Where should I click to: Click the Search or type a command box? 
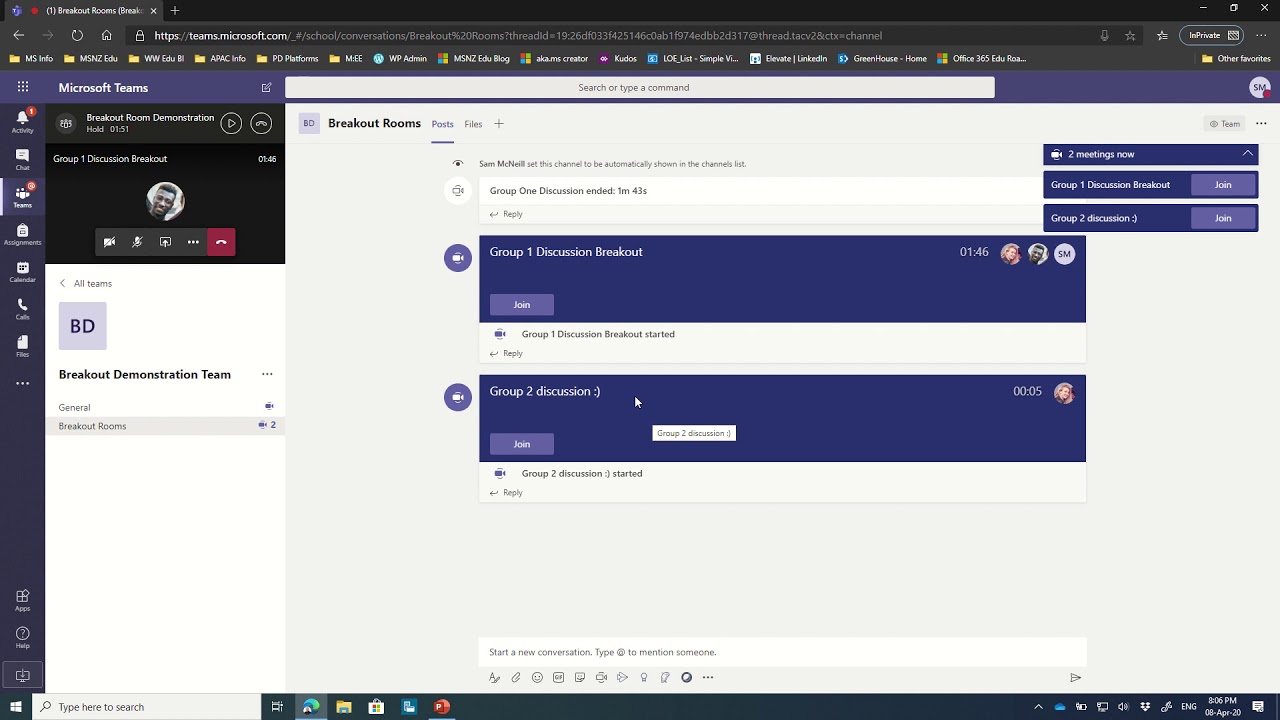[x=640, y=87]
